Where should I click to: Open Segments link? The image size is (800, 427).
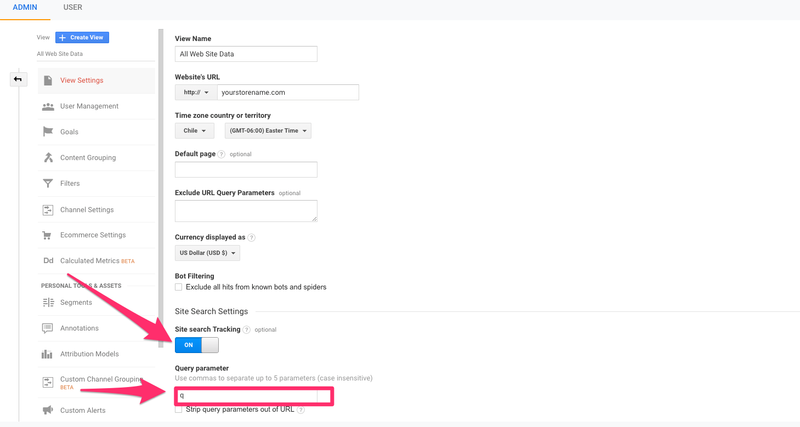pyautogui.click(x=76, y=303)
